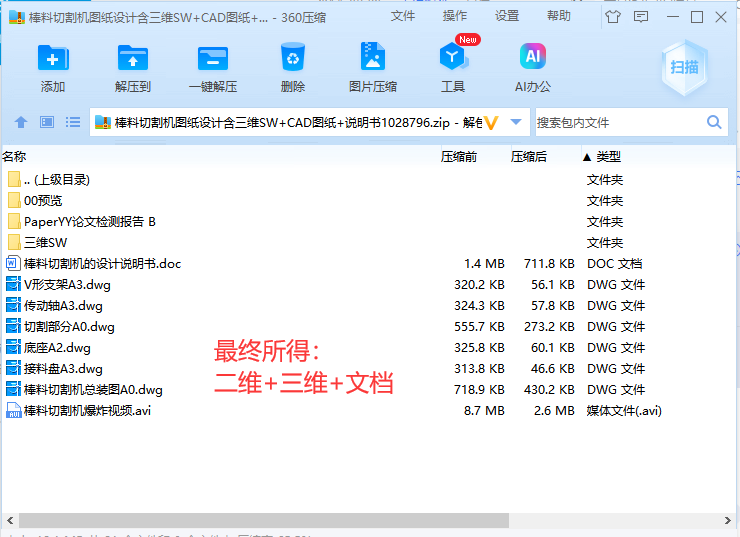Click the 添加 (Add) toolbar icon
The height and width of the screenshot is (537, 740).
tap(53, 59)
